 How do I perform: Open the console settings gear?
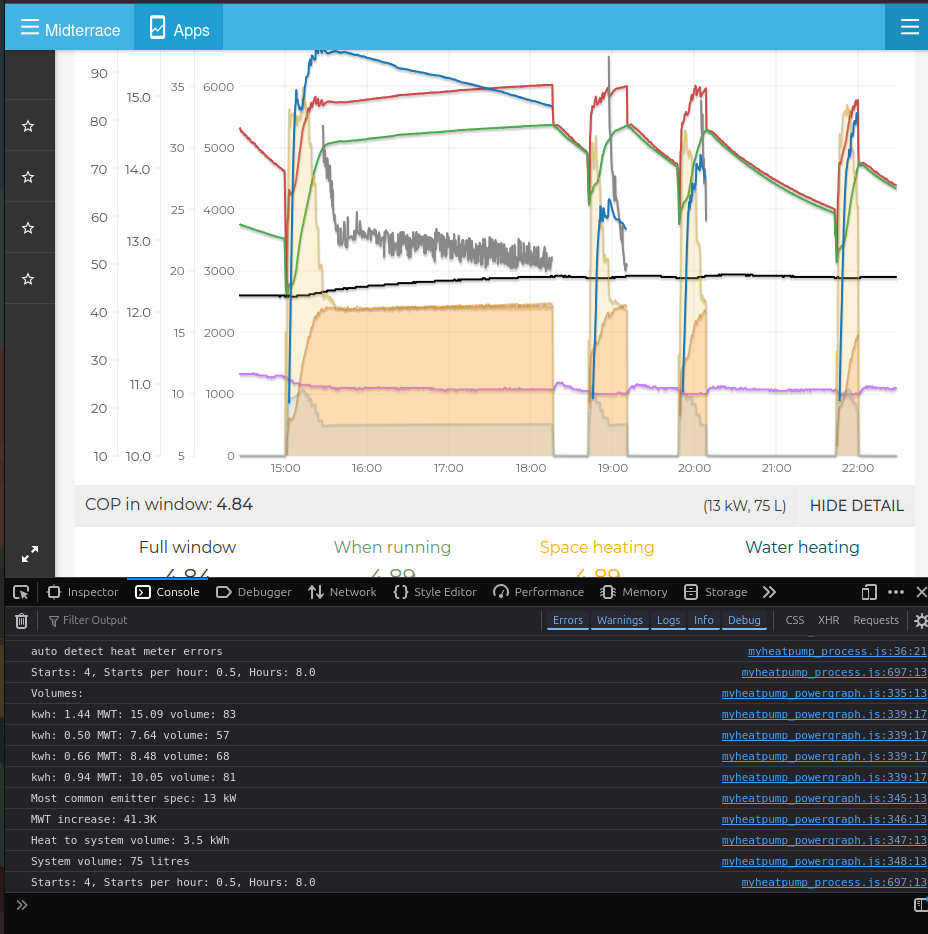920,621
